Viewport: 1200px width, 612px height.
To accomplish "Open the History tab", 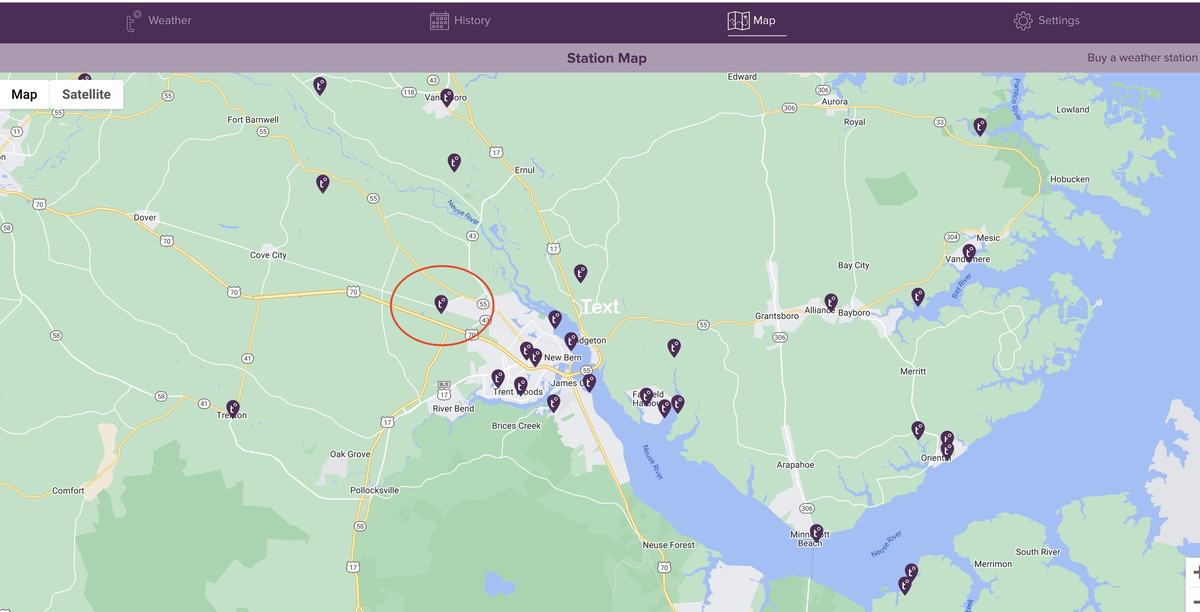I will (x=460, y=20).
